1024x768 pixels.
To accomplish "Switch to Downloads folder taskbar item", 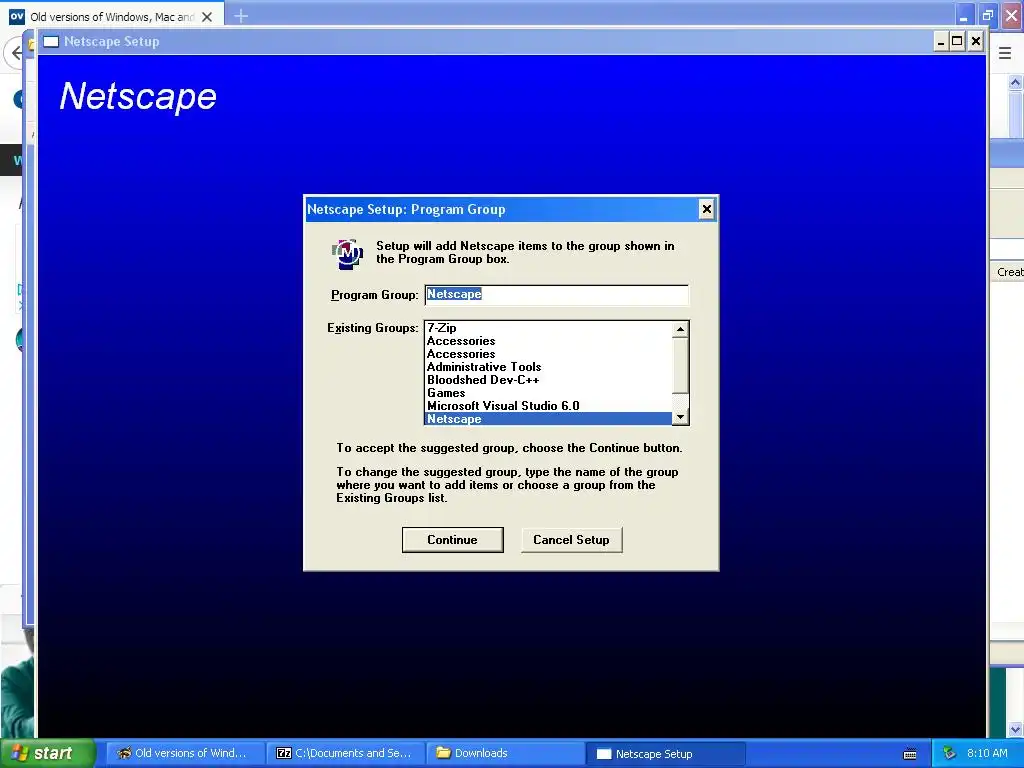I will coord(505,753).
